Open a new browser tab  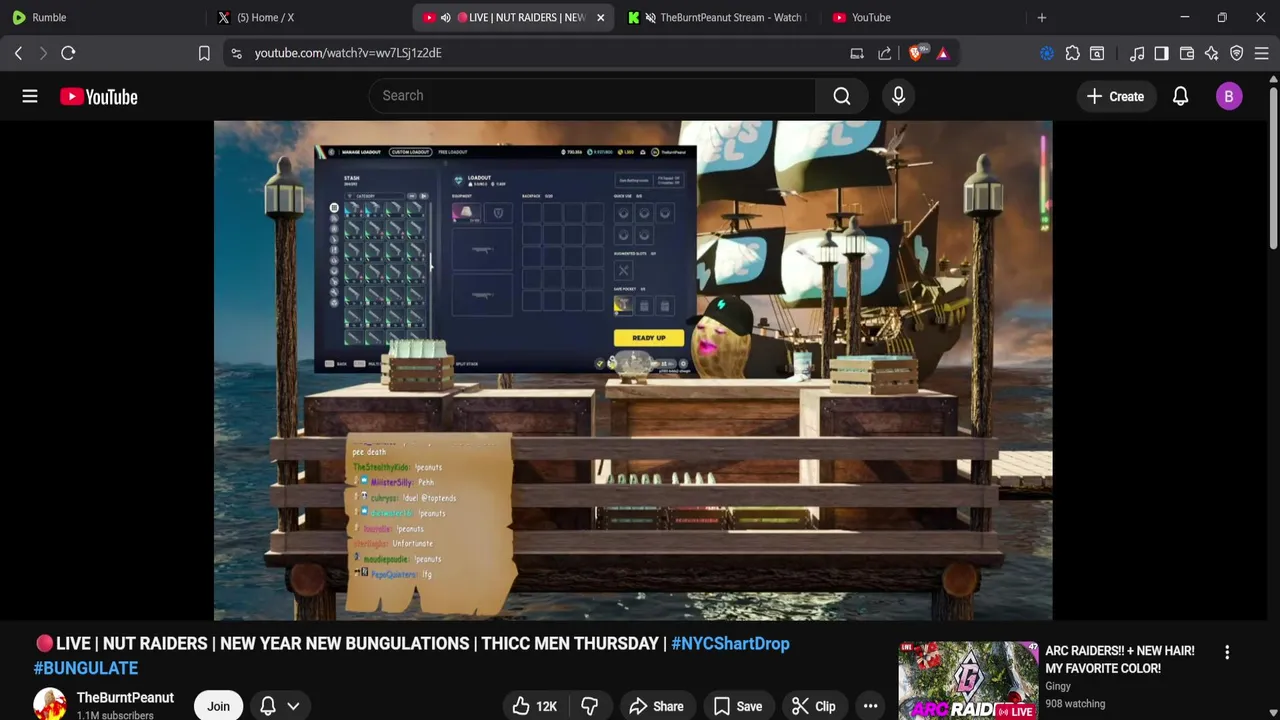(1041, 17)
